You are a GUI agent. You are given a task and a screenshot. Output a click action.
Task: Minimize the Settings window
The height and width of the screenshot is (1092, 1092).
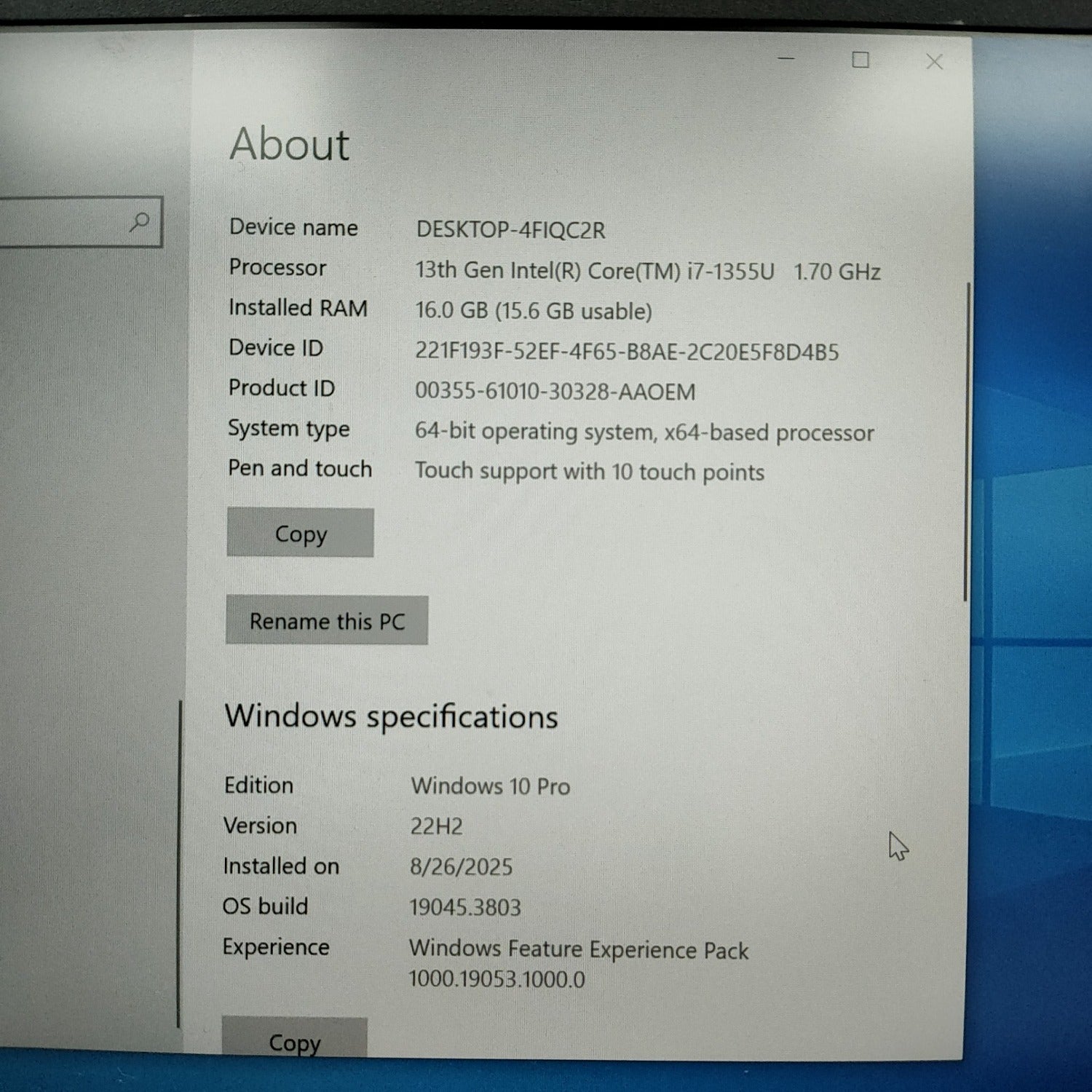(786, 59)
